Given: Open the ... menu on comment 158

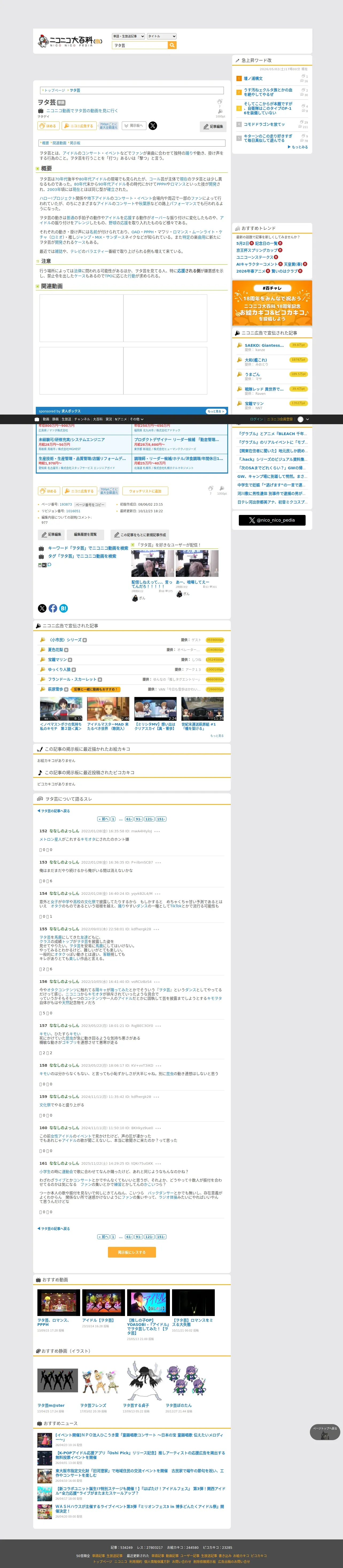Looking at the screenshot, I should coord(158,1066).
